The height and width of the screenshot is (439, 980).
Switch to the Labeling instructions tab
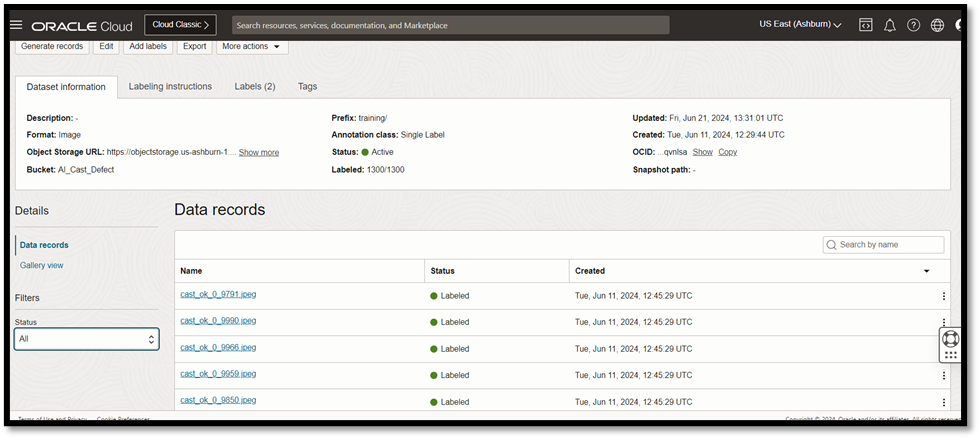(x=170, y=87)
